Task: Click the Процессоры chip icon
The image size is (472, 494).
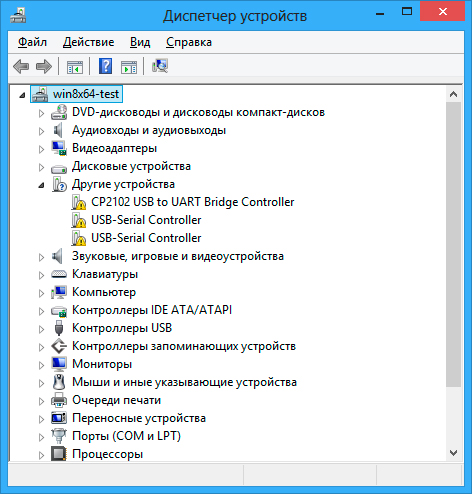Action: (x=59, y=454)
